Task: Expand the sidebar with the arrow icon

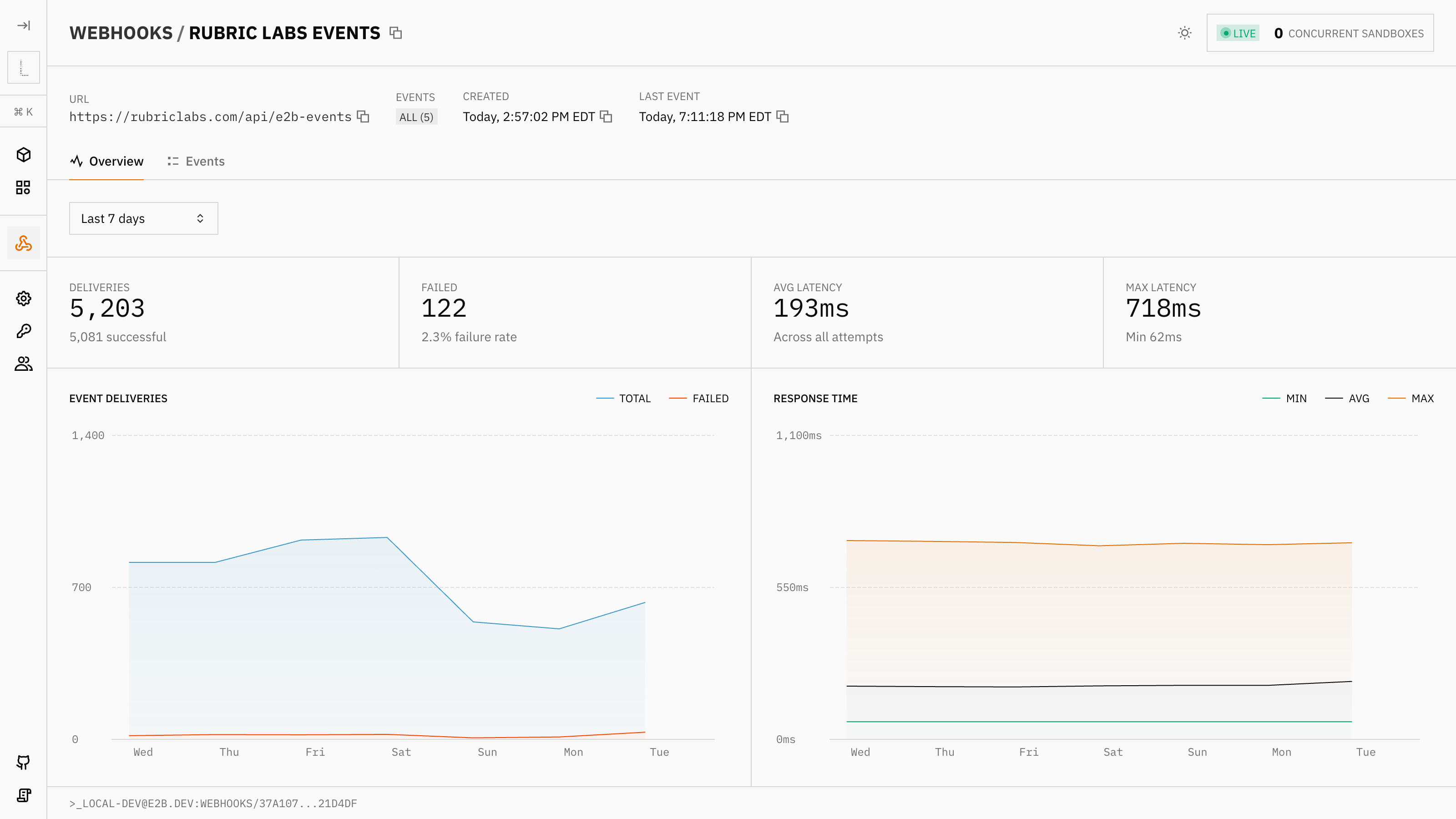Action: pyautogui.click(x=23, y=25)
